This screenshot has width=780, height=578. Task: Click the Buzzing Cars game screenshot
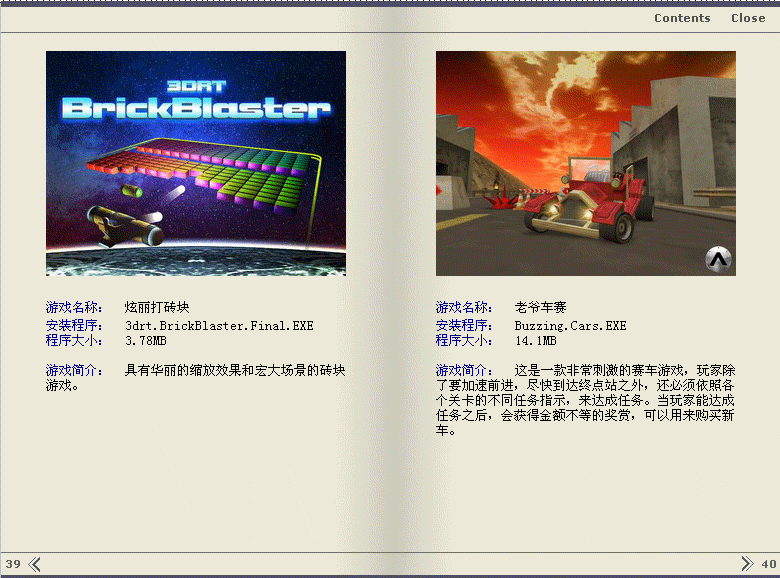click(x=585, y=163)
